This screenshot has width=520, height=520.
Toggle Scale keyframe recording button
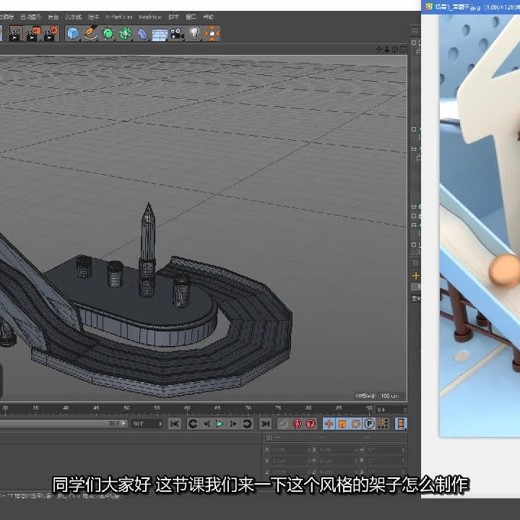click(342, 424)
